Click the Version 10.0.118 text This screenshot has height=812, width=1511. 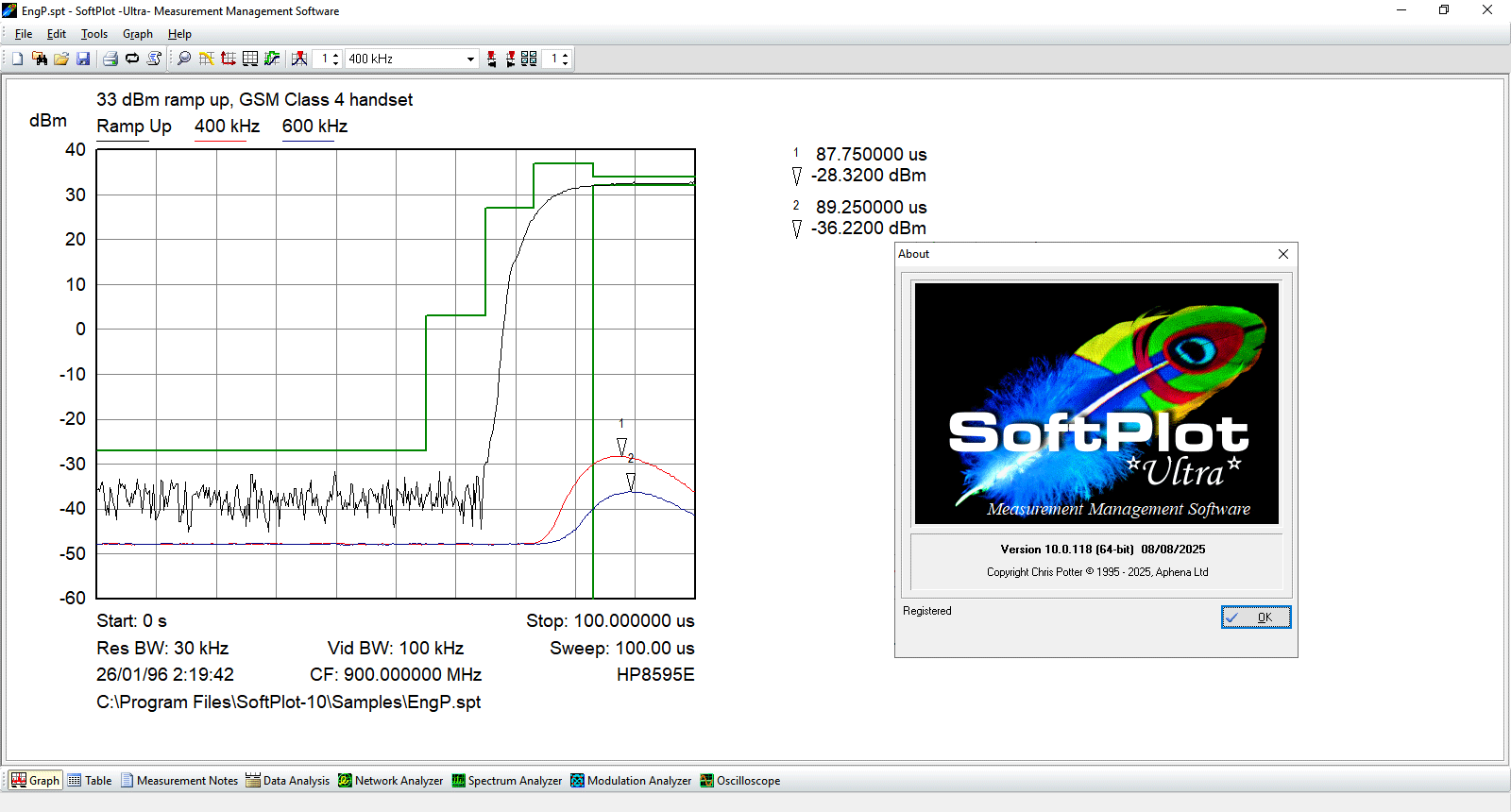(x=1103, y=550)
